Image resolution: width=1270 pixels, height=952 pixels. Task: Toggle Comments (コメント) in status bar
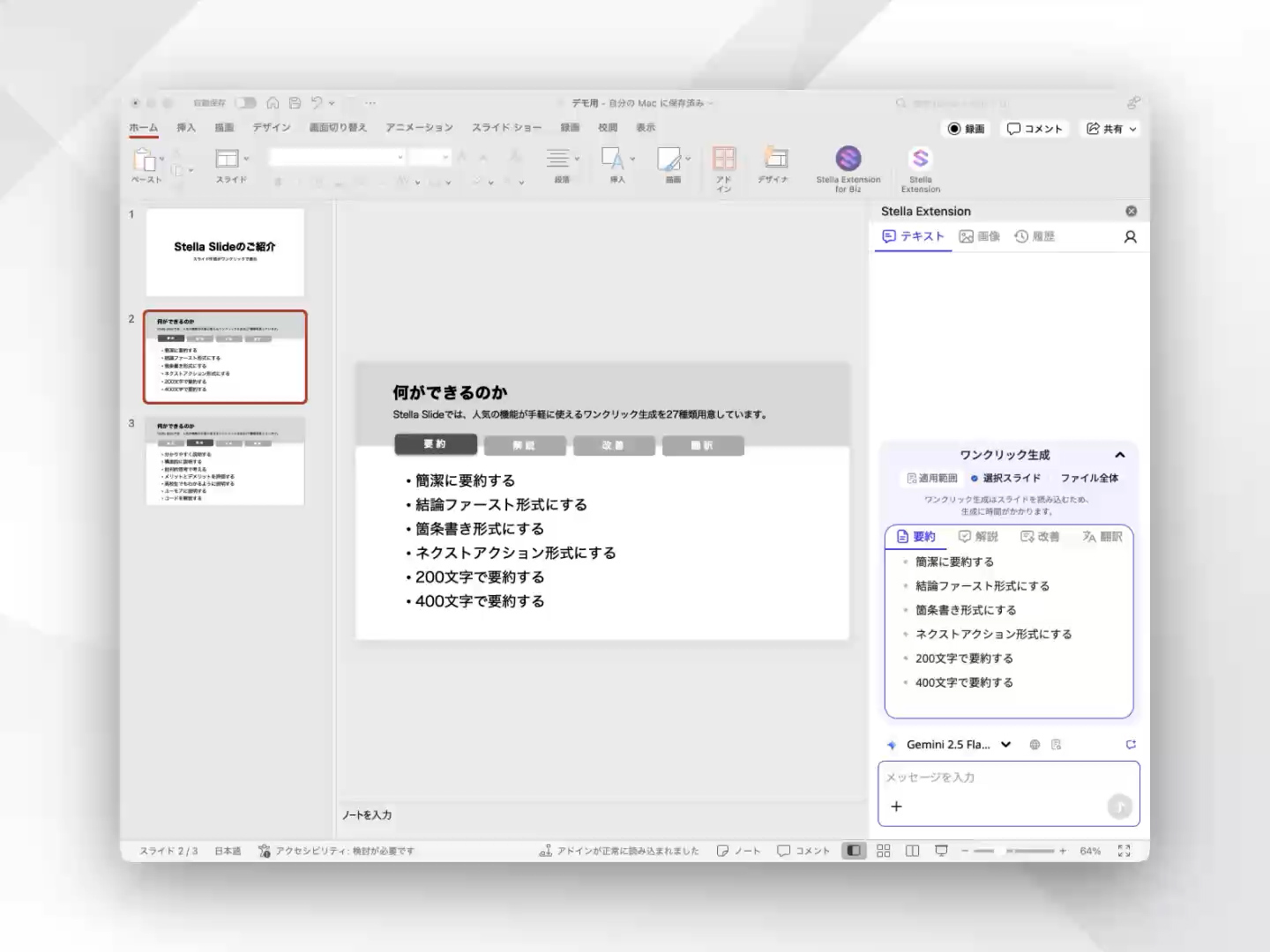click(803, 851)
